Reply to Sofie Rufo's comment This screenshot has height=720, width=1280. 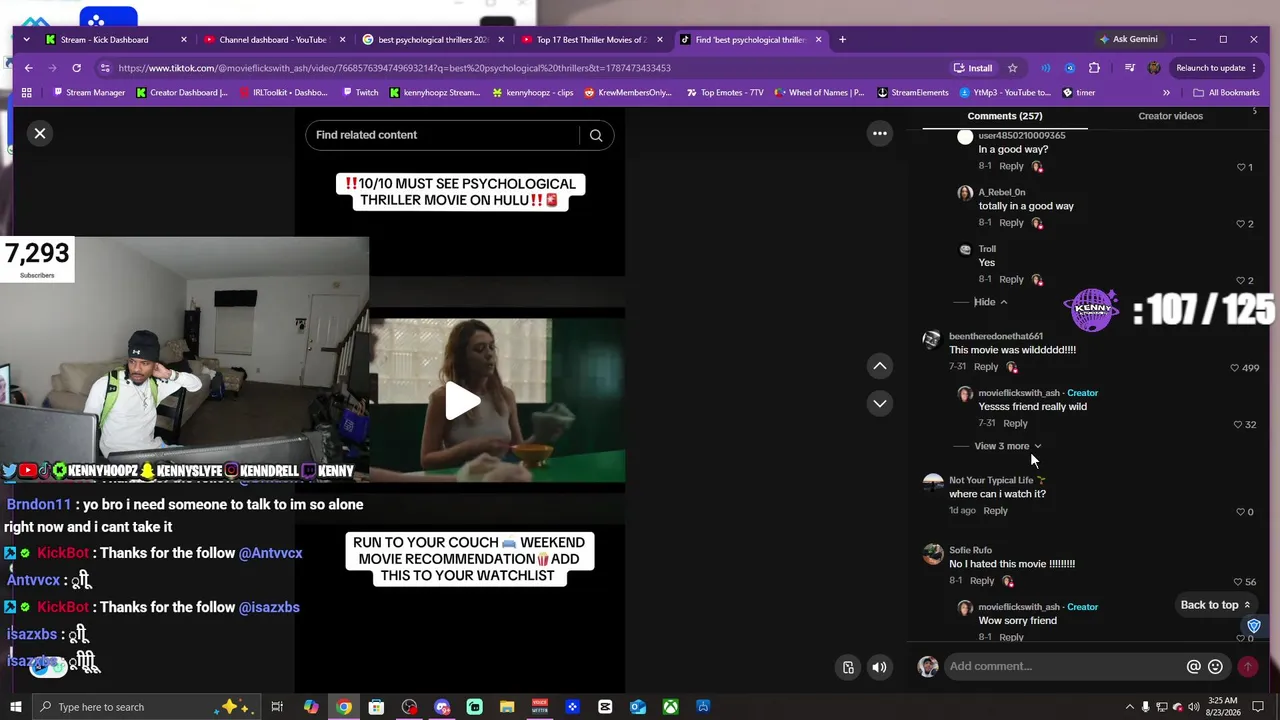(982, 581)
